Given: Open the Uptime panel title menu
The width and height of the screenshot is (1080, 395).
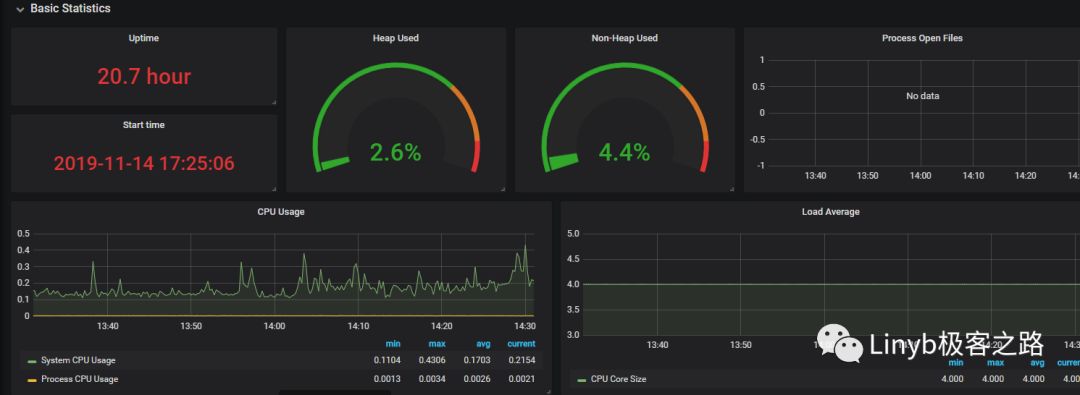Looking at the screenshot, I should 143,39.
